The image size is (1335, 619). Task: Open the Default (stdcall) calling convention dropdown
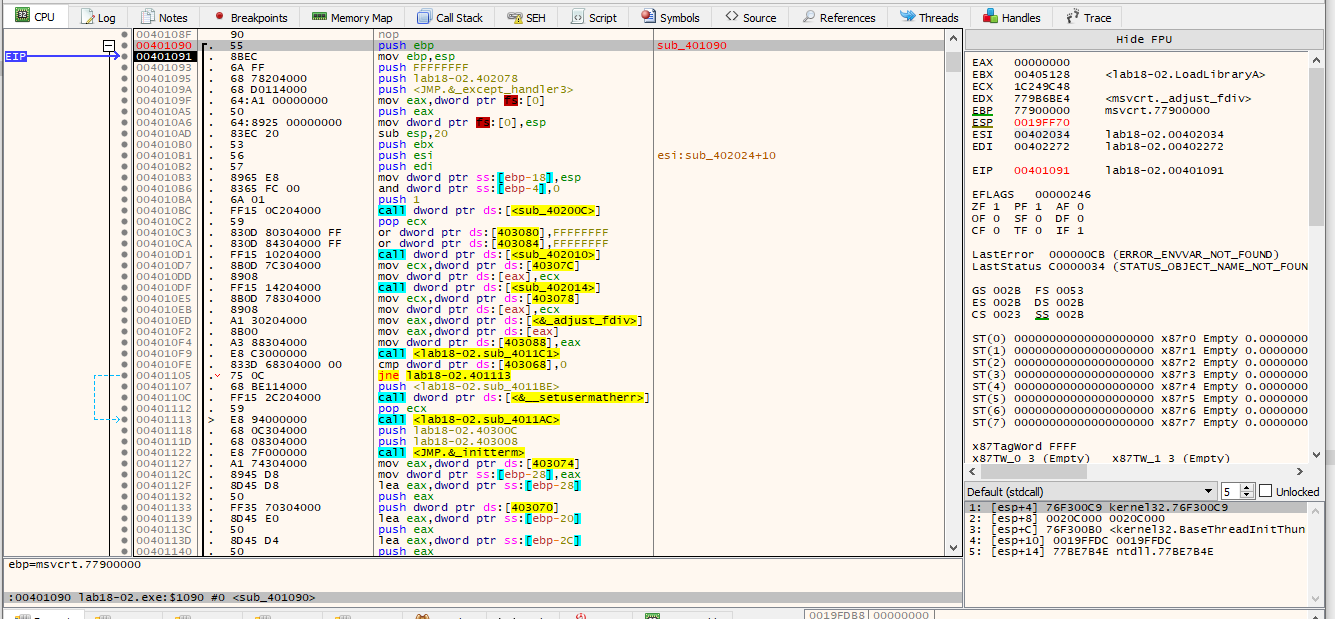(1092, 491)
